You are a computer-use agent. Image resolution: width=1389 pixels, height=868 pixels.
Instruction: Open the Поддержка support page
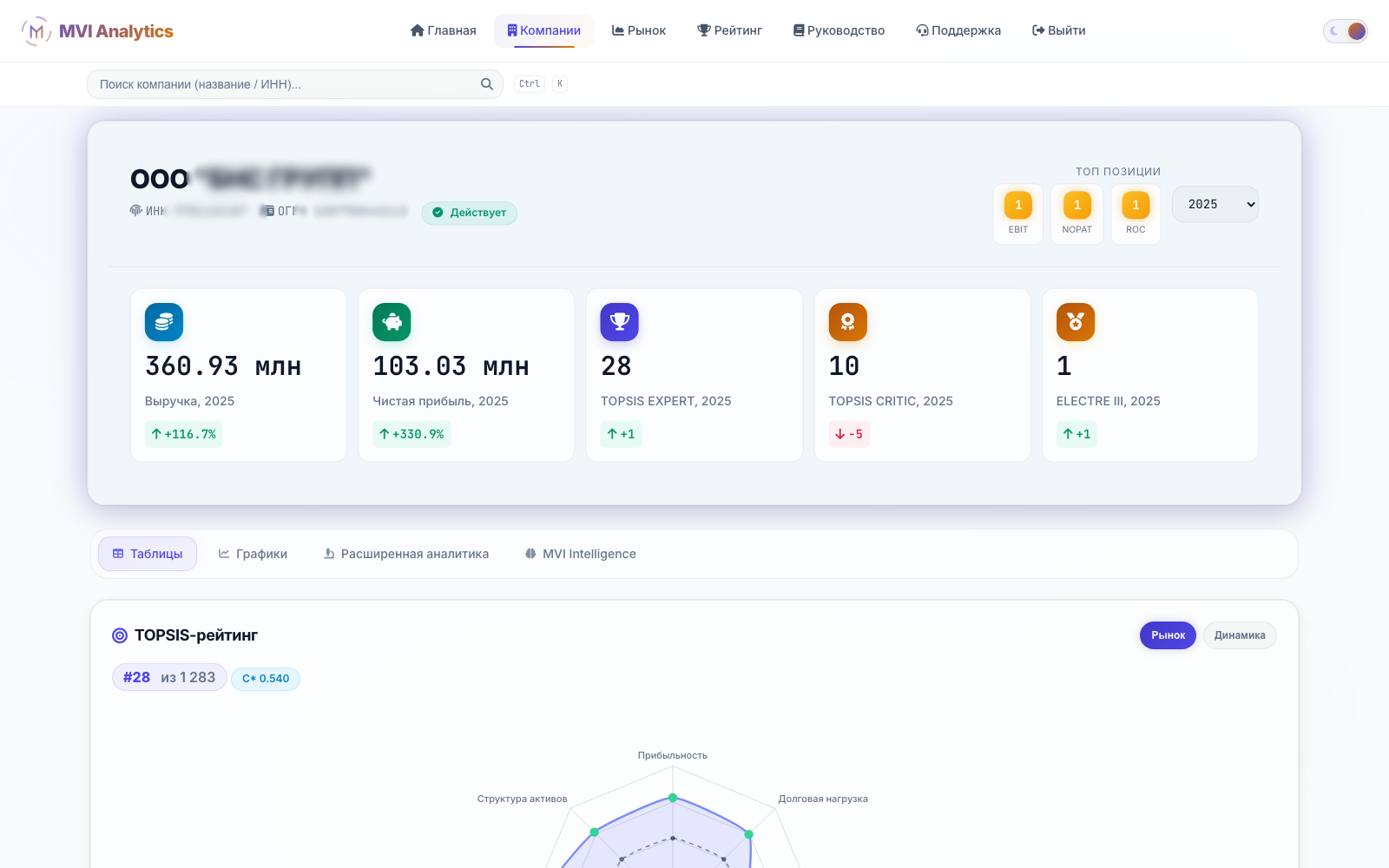[958, 30]
